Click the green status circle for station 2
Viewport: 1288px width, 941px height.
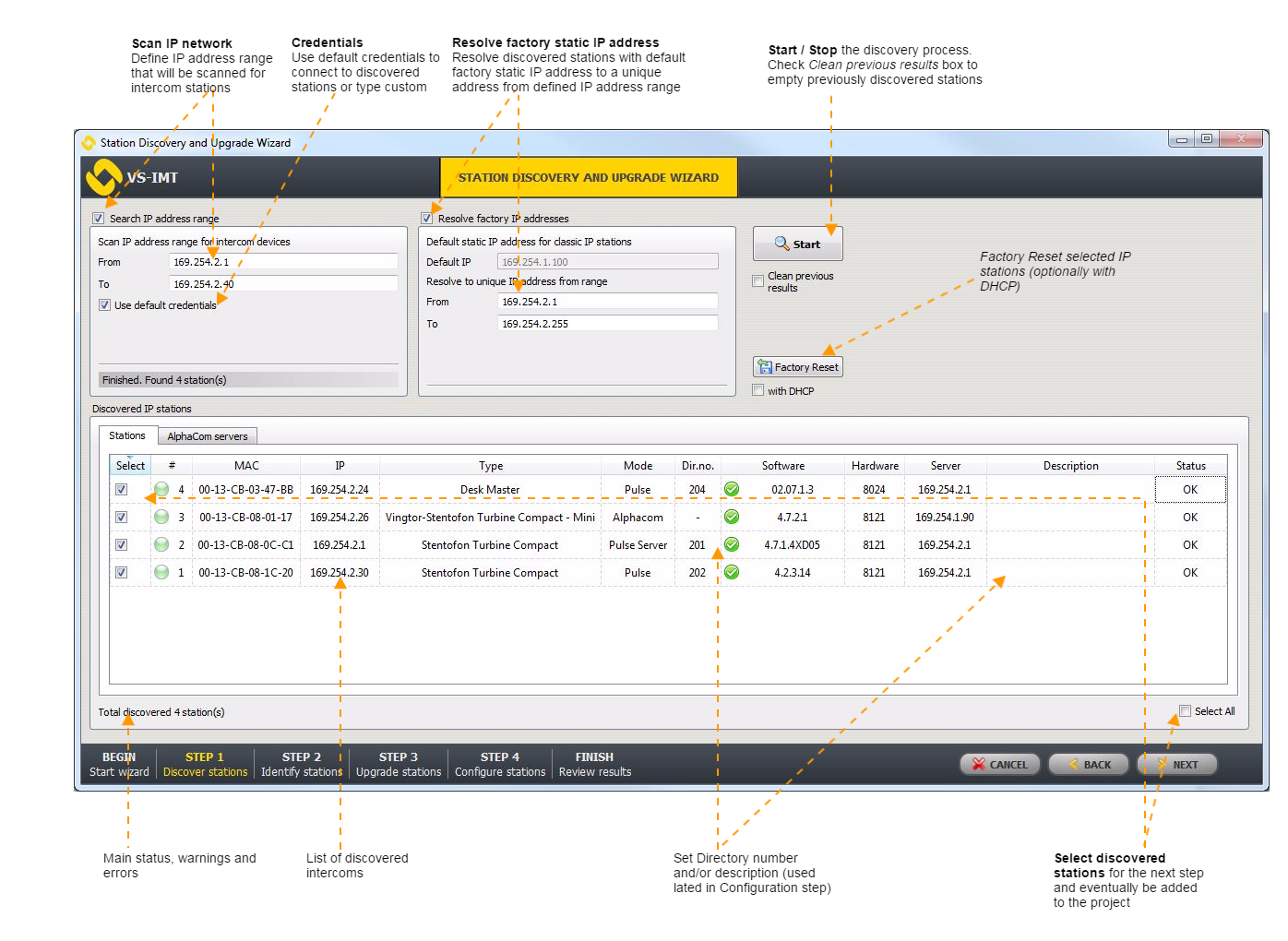click(161, 545)
